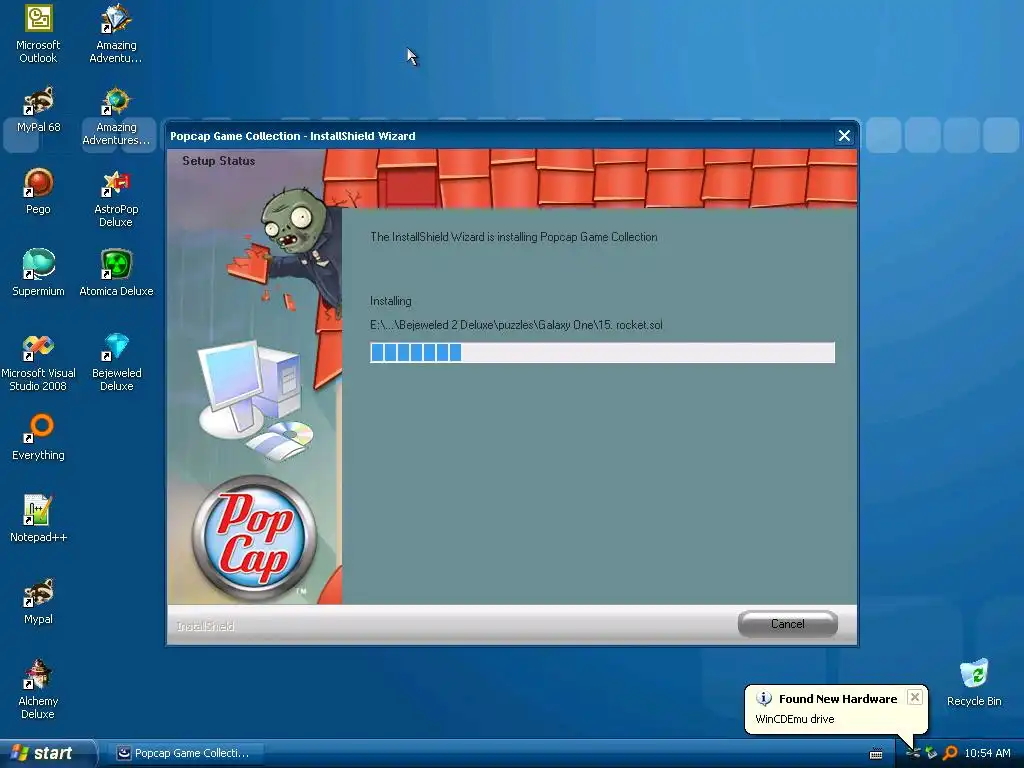Click the Mypal desktop shortcut

[38, 601]
